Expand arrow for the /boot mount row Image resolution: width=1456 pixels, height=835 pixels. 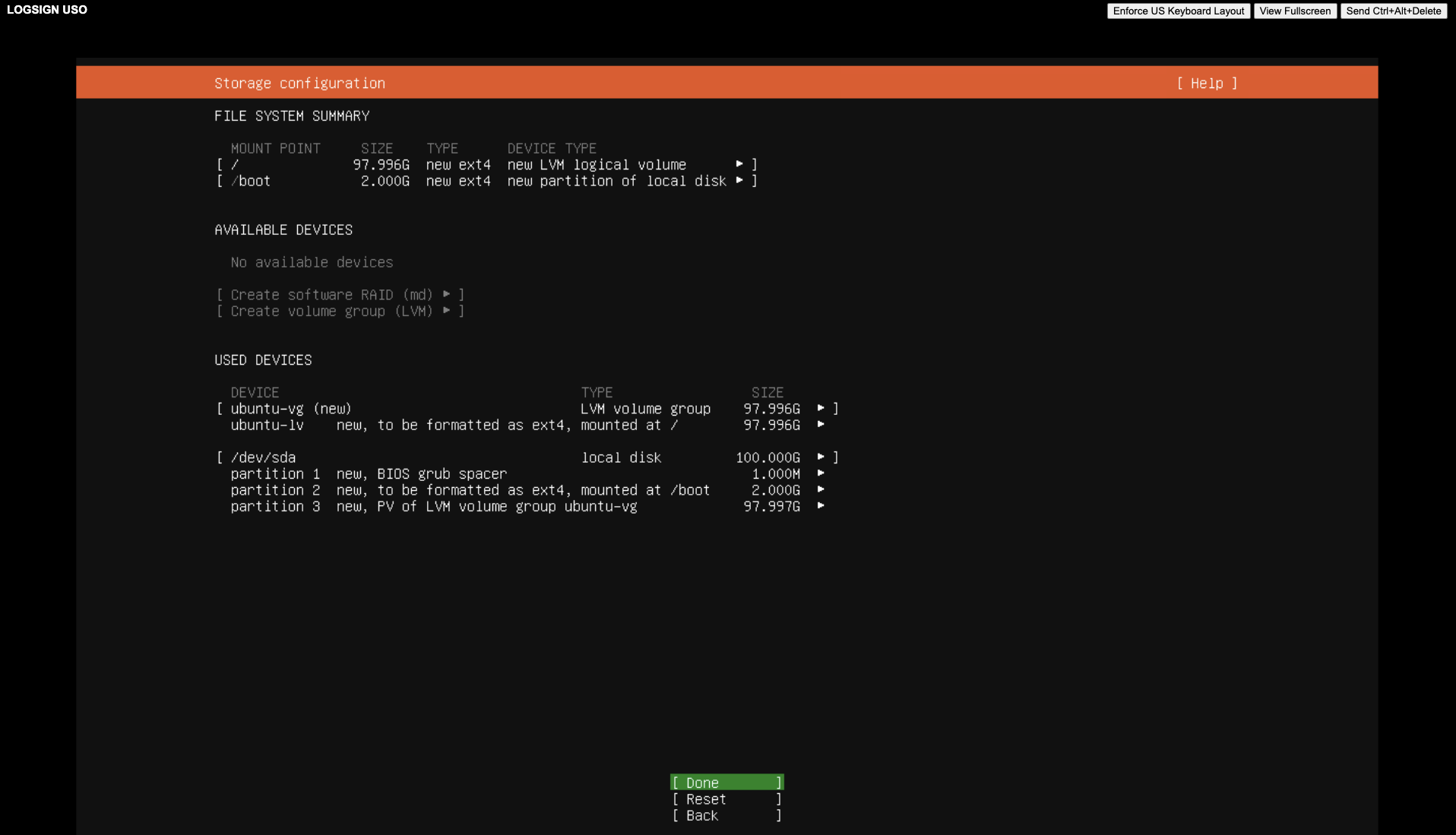pyautogui.click(x=739, y=180)
